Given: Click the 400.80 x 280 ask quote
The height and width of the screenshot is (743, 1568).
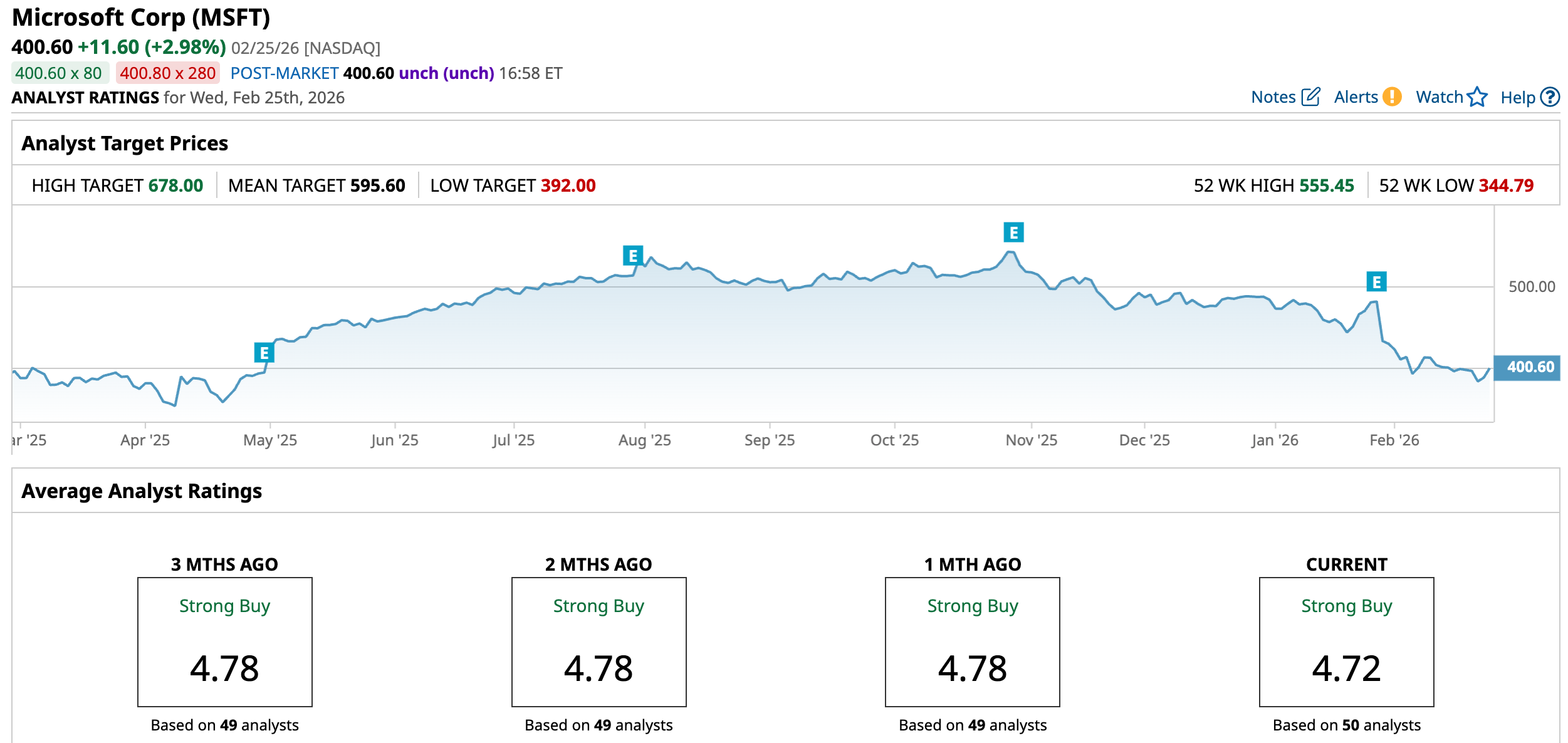Looking at the screenshot, I should 168,73.
